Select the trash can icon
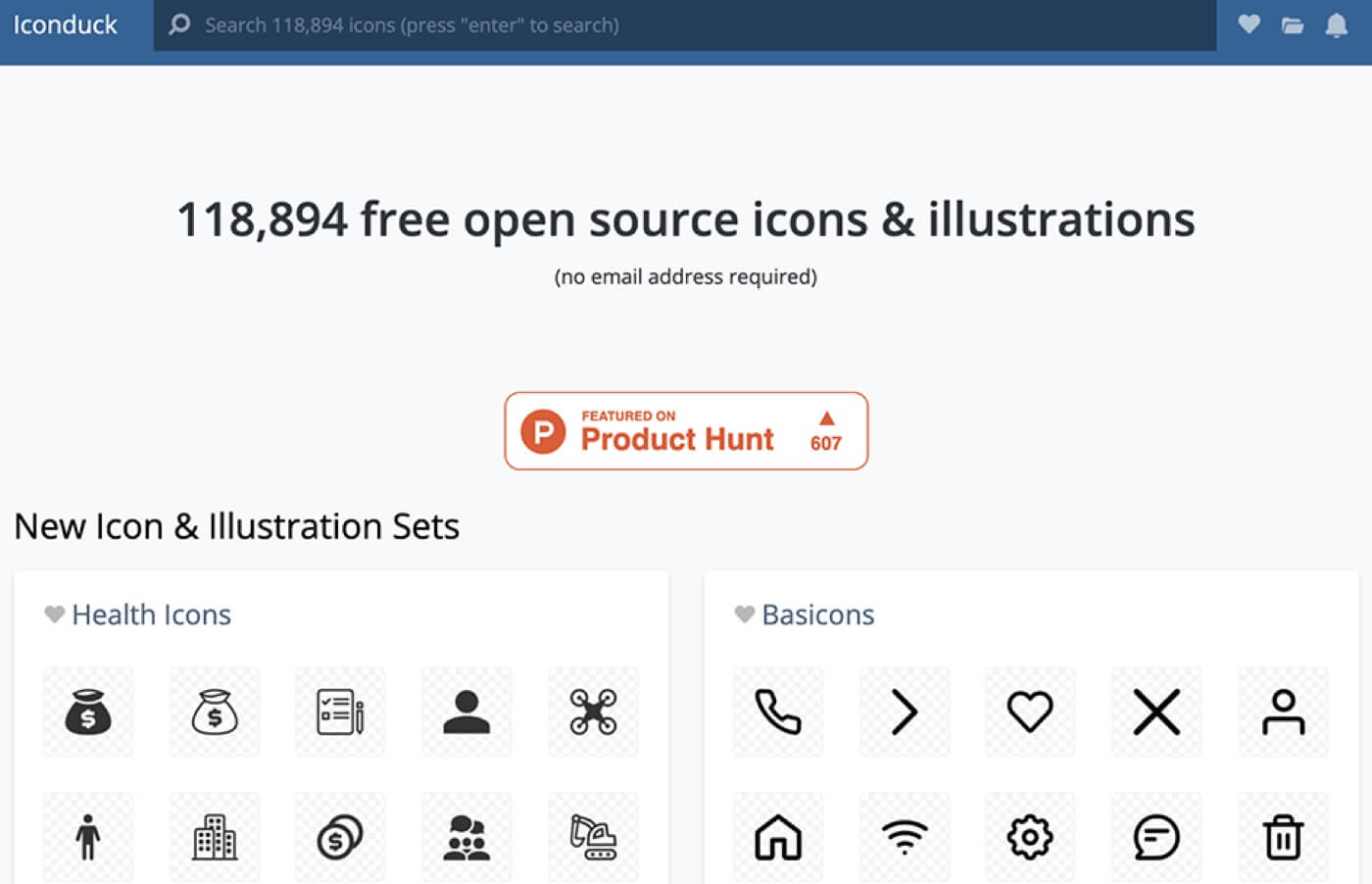Image resolution: width=1372 pixels, height=884 pixels. tap(1284, 837)
